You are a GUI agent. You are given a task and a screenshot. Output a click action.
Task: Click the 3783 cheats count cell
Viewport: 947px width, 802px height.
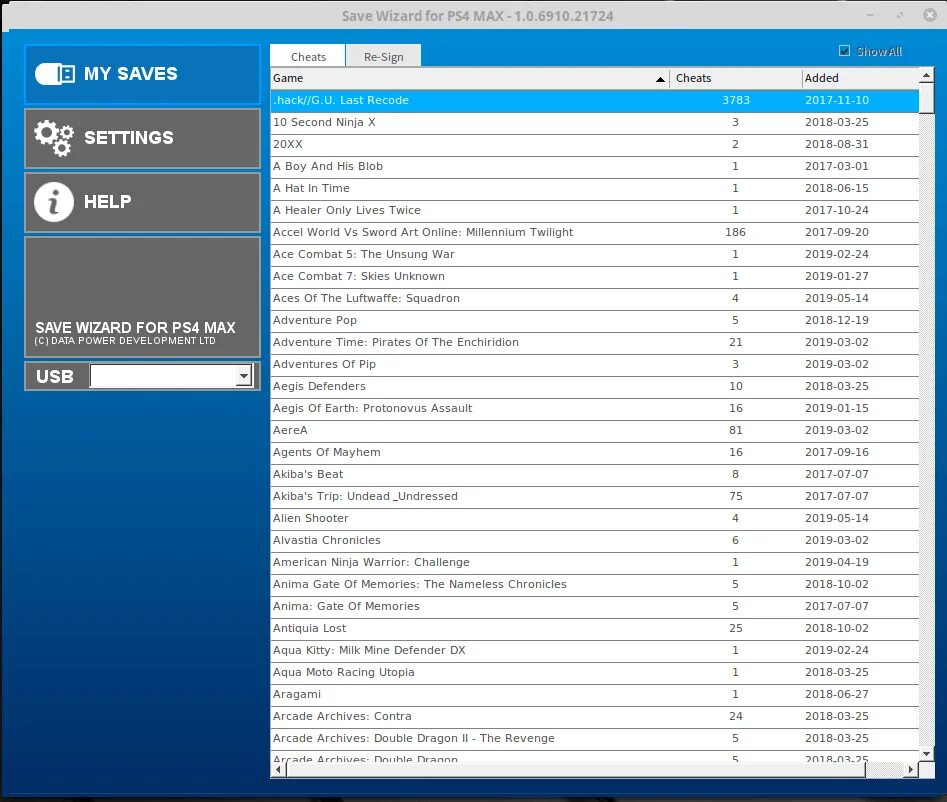736,100
